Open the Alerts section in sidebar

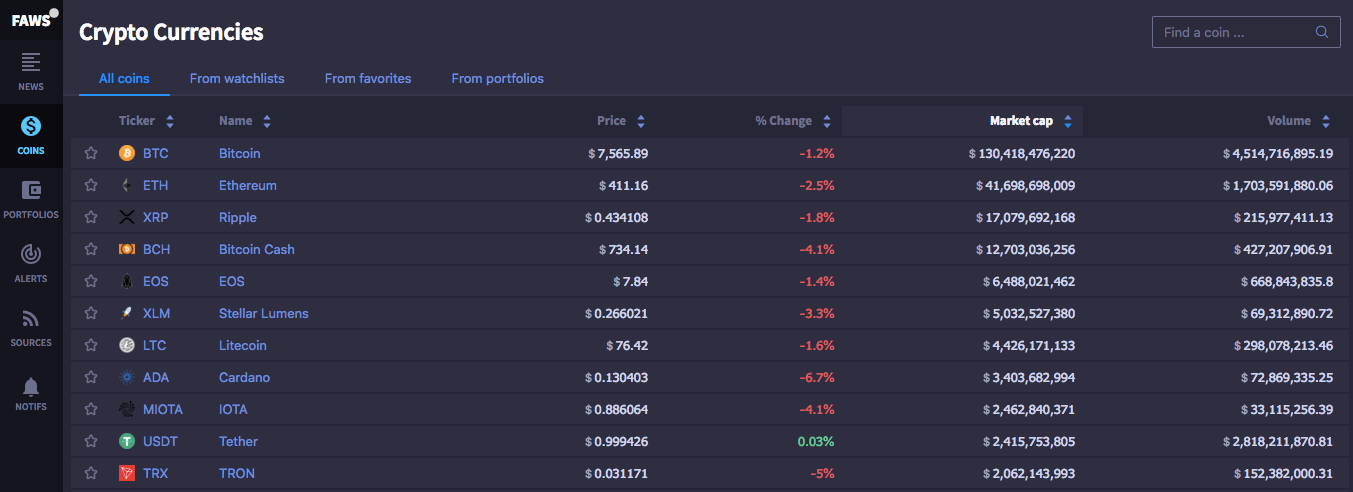[31, 264]
